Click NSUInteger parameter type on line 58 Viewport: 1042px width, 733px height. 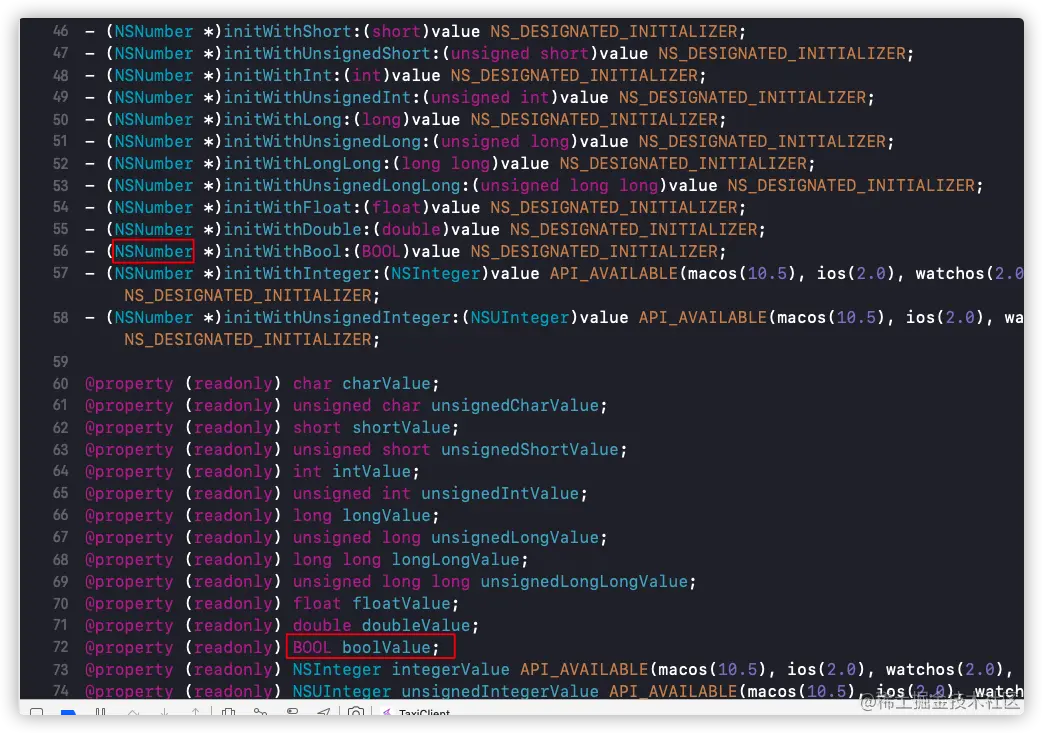point(520,317)
